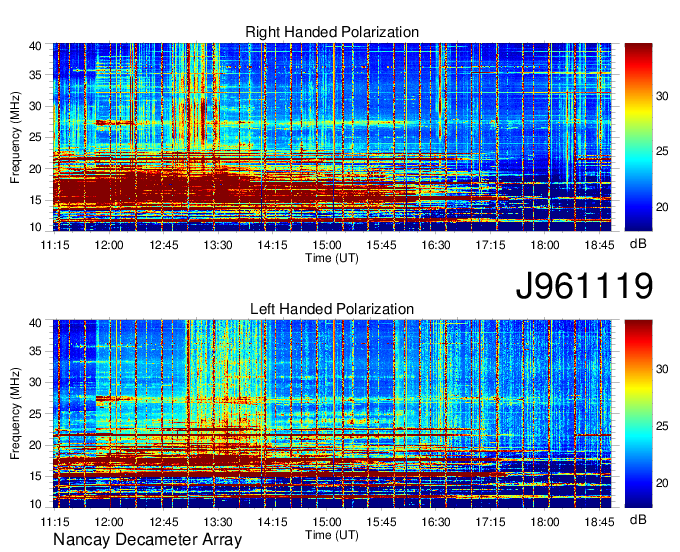
Task: Click the left-handed plot's color bar
Action: (638, 414)
